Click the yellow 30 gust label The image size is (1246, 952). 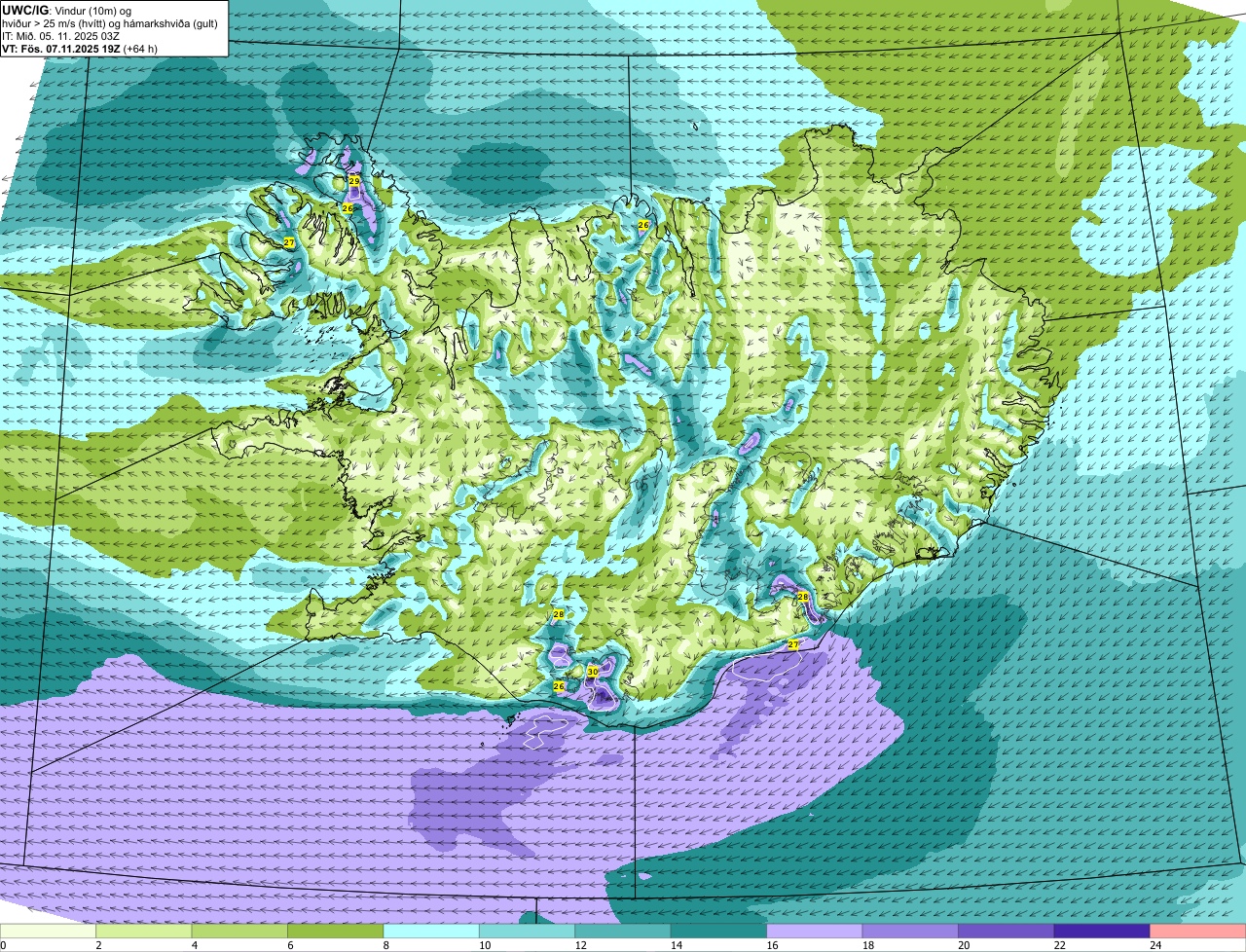click(592, 672)
